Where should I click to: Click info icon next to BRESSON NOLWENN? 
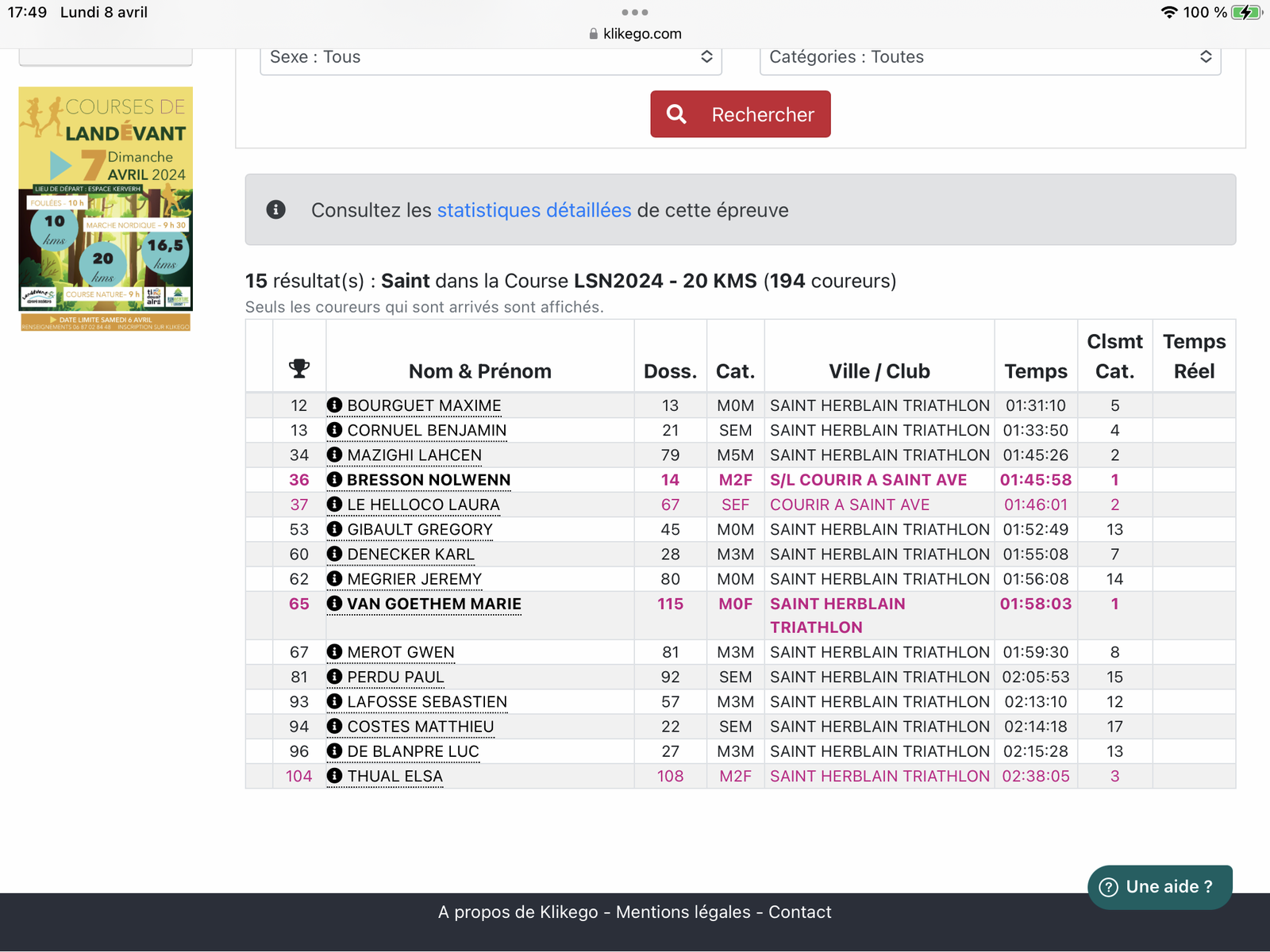[x=334, y=480]
